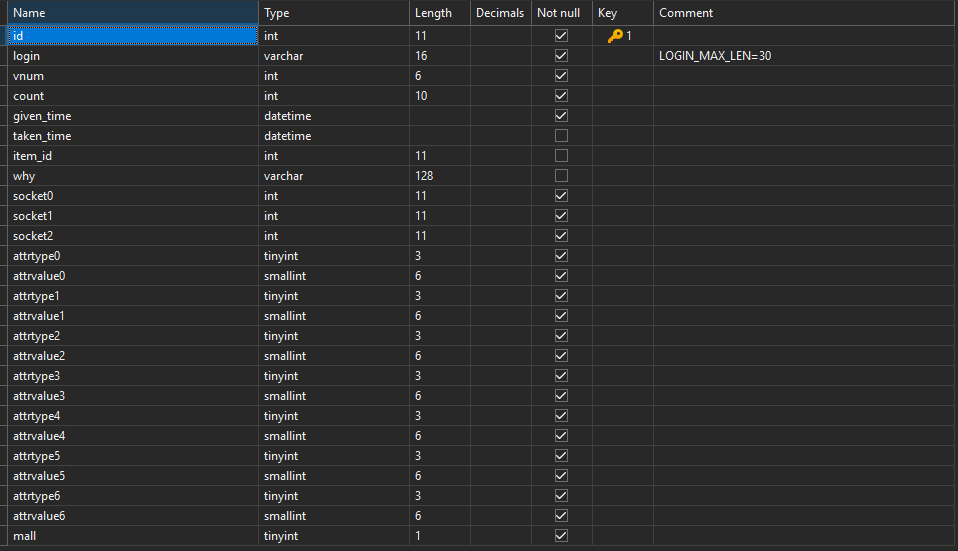
Task: Click the Decimals cell in count row
Action: coord(500,96)
